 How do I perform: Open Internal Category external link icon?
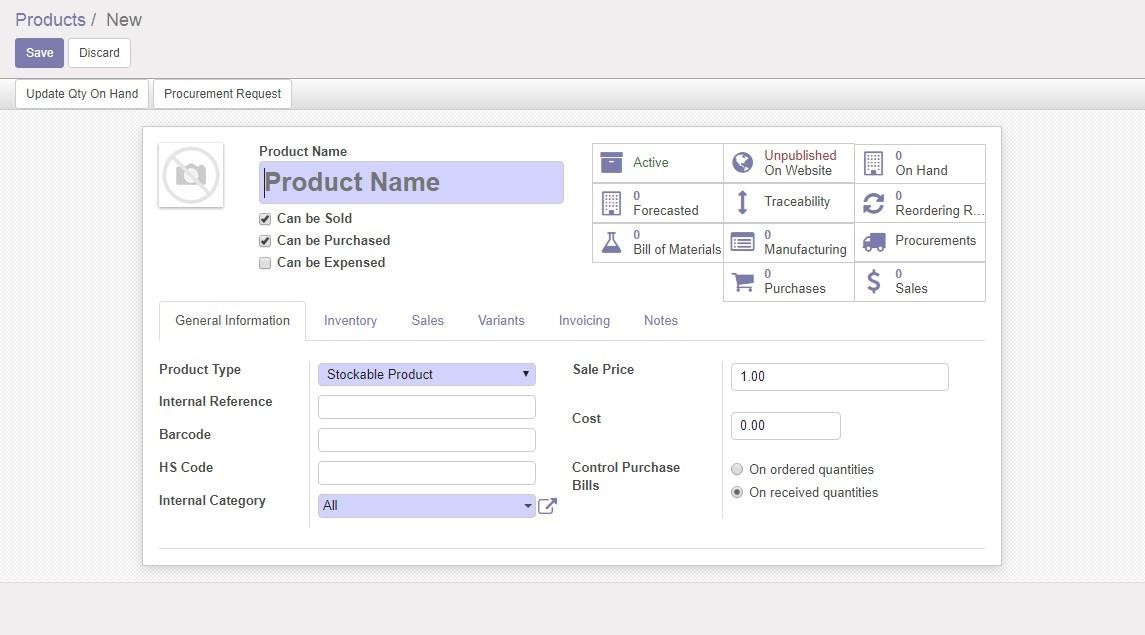tap(547, 505)
